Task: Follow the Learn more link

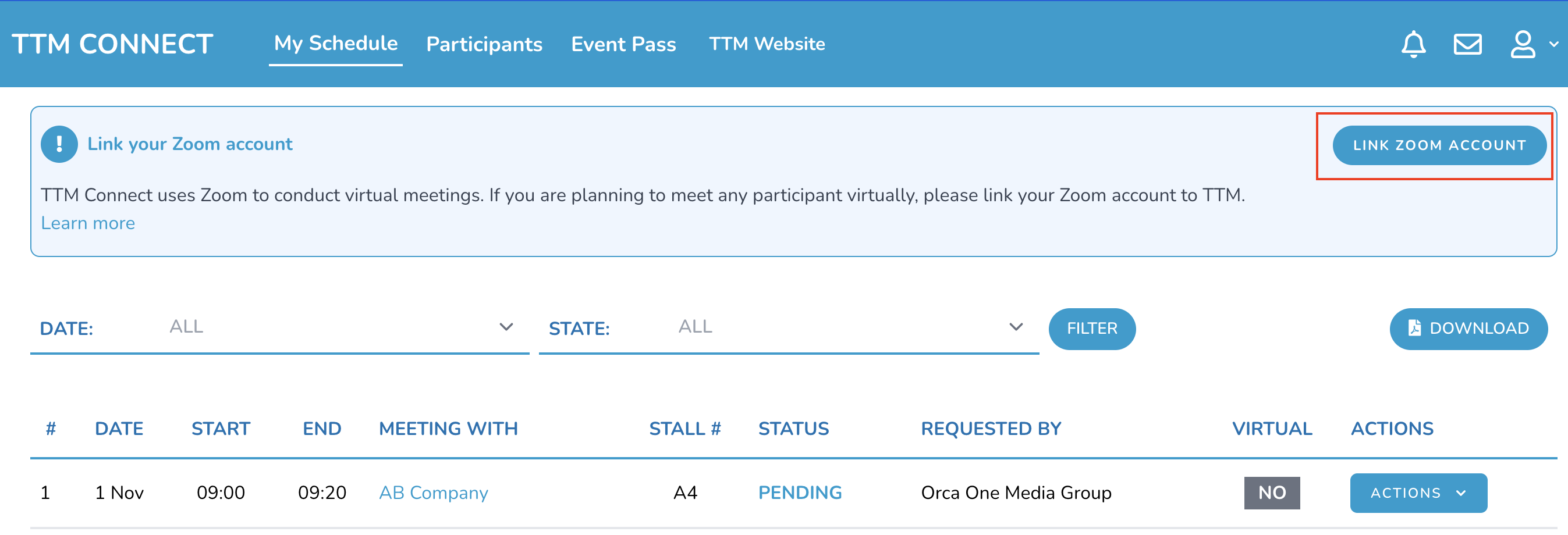Action: [88, 223]
